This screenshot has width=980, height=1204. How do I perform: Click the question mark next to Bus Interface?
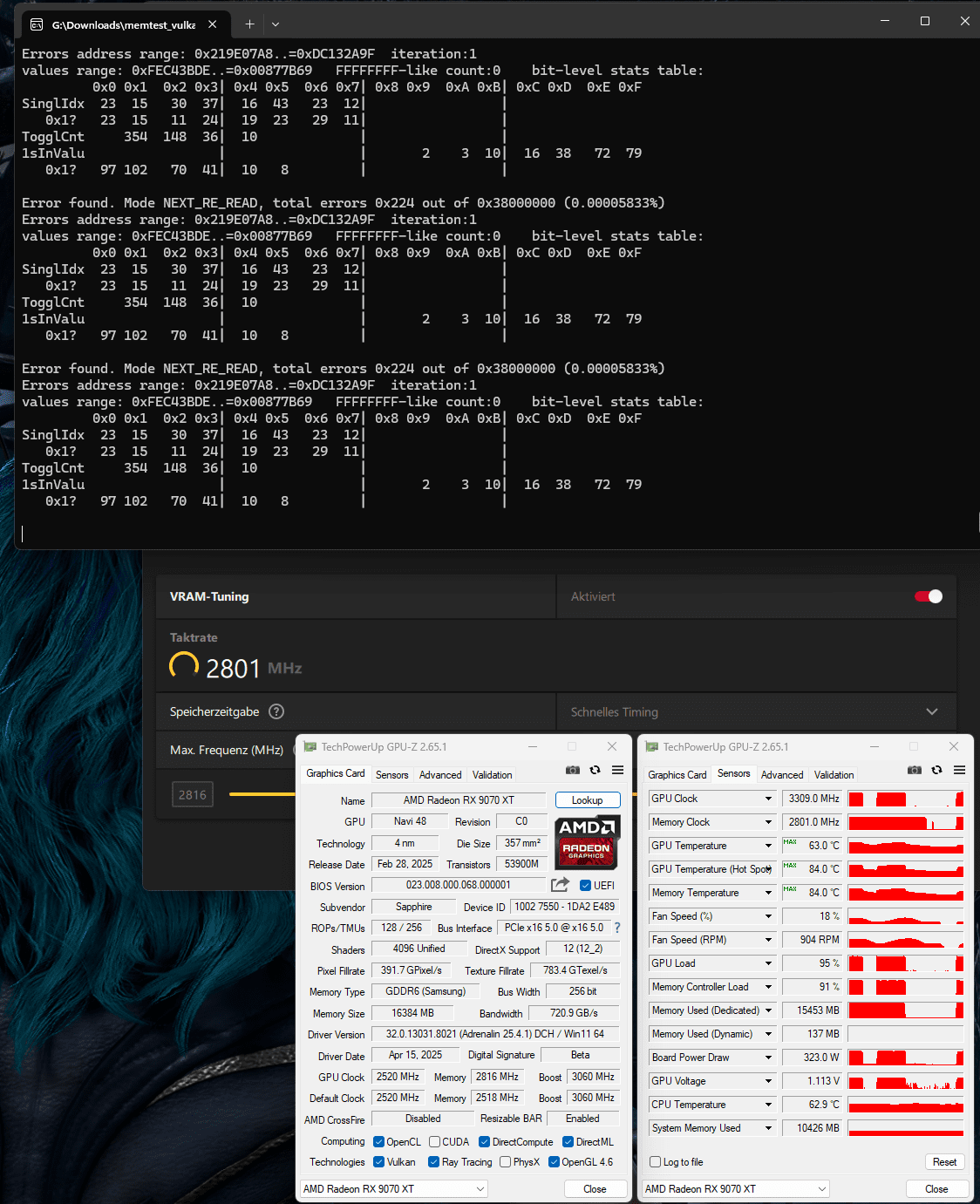(617, 928)
